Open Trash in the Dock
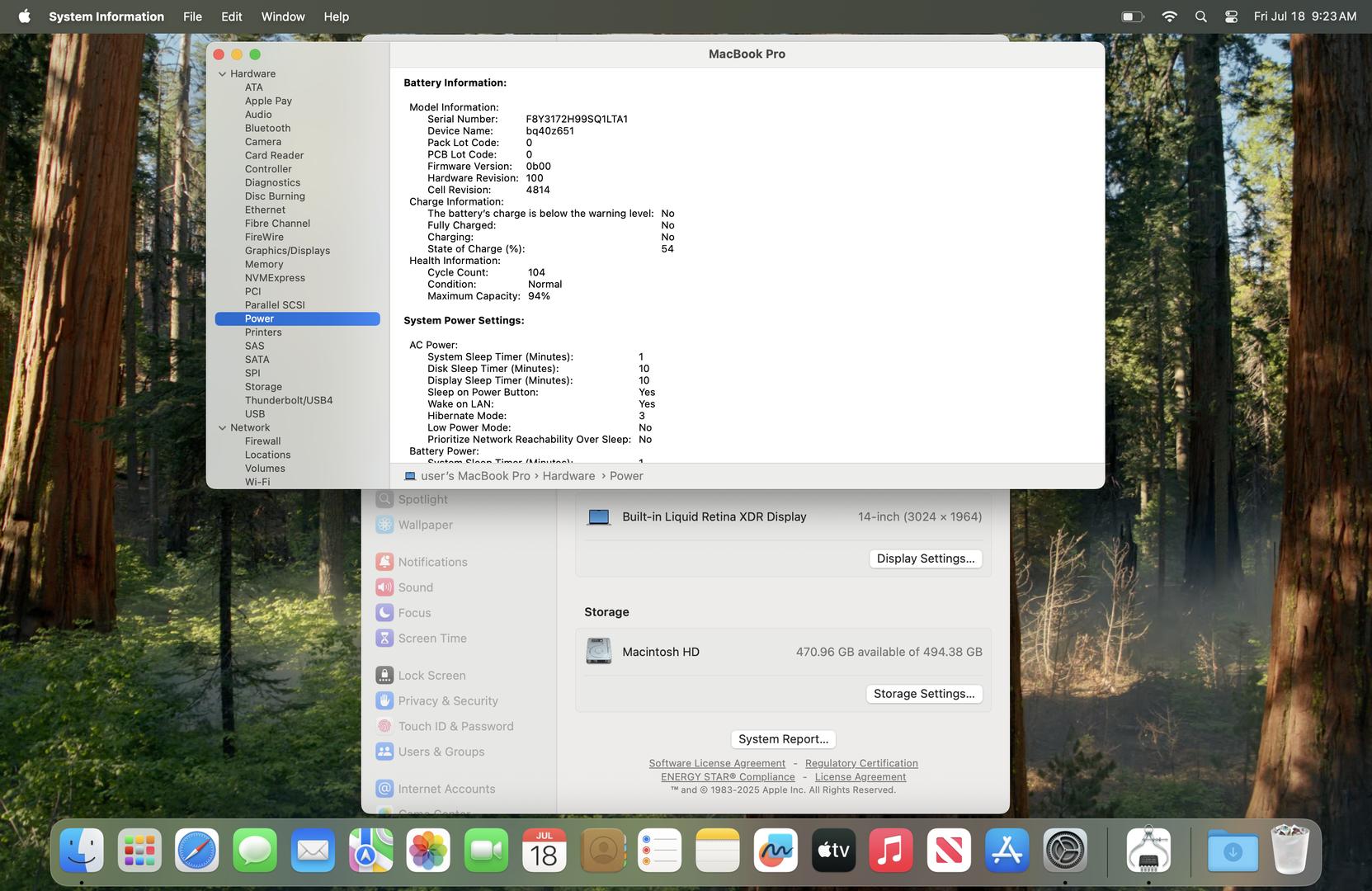This screenshot has height=891, width=1372. pos(1291,851)
